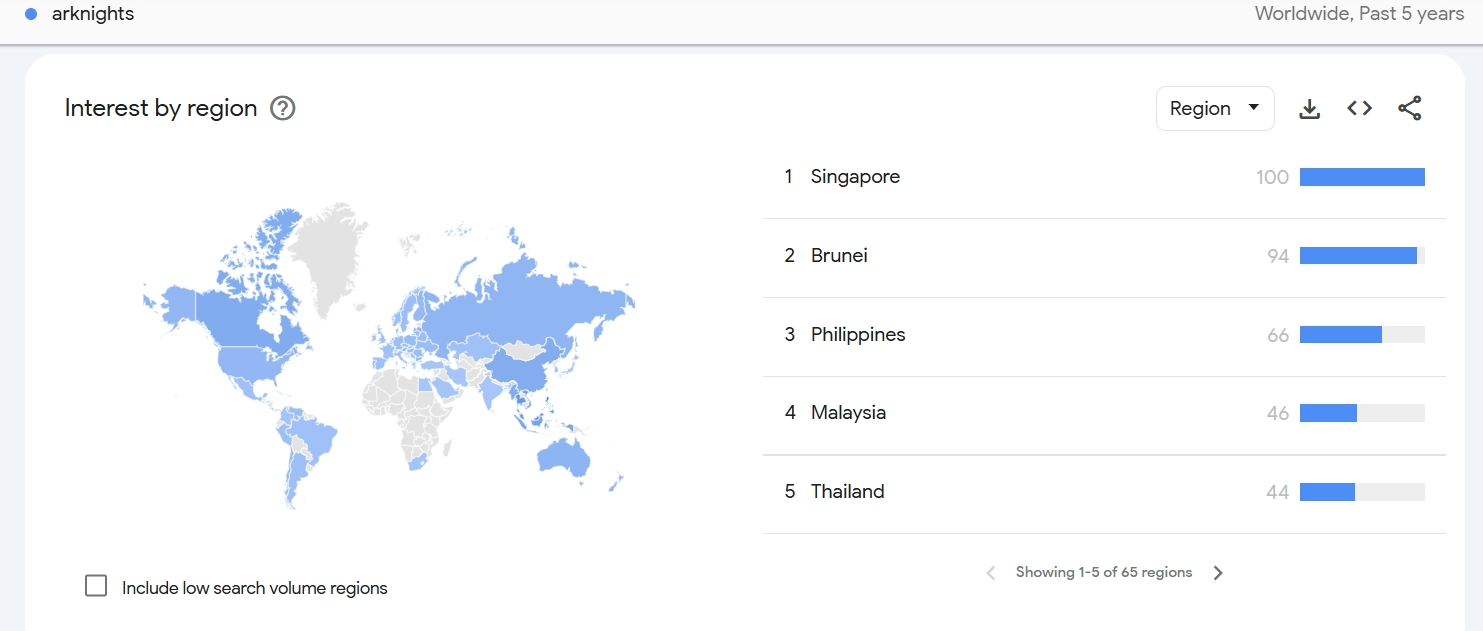Go to previous page of regions
1483x631 pixels.
point(991,573)
